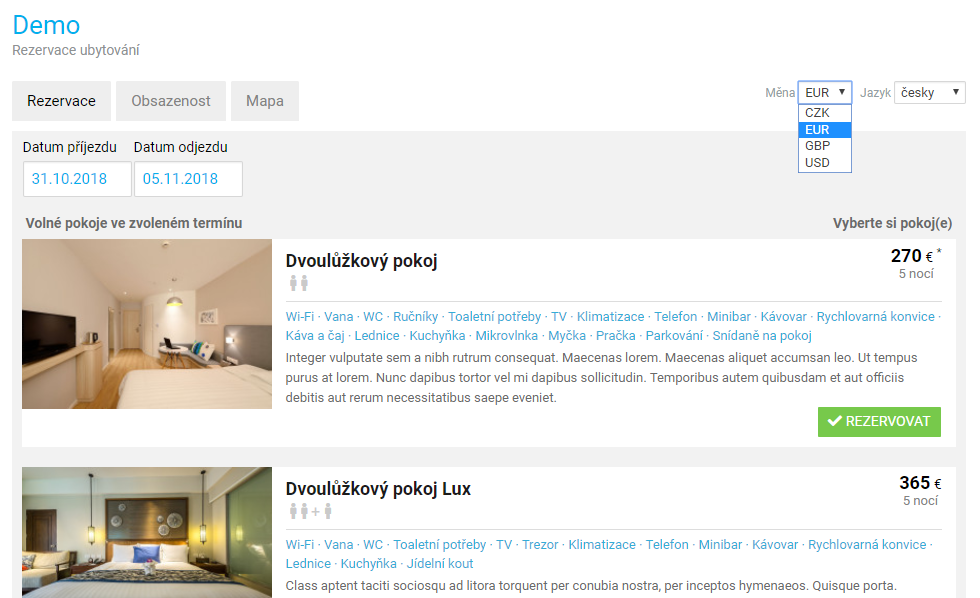Open photo of Dvoulůžkový pokoj Lux

pos(147,532)
